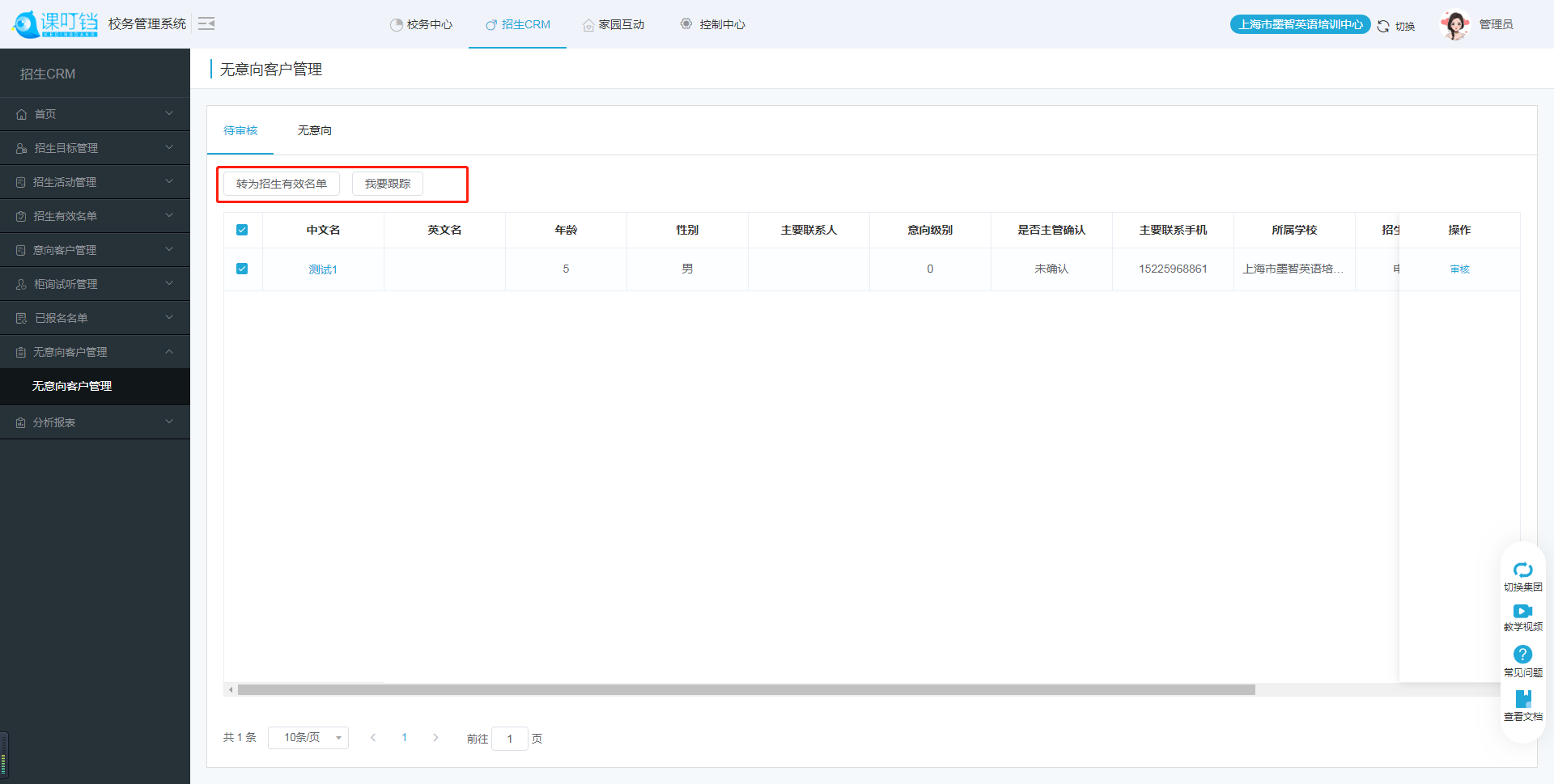Open the 10条/页 page size dropdown

click(x=308, y=738)
